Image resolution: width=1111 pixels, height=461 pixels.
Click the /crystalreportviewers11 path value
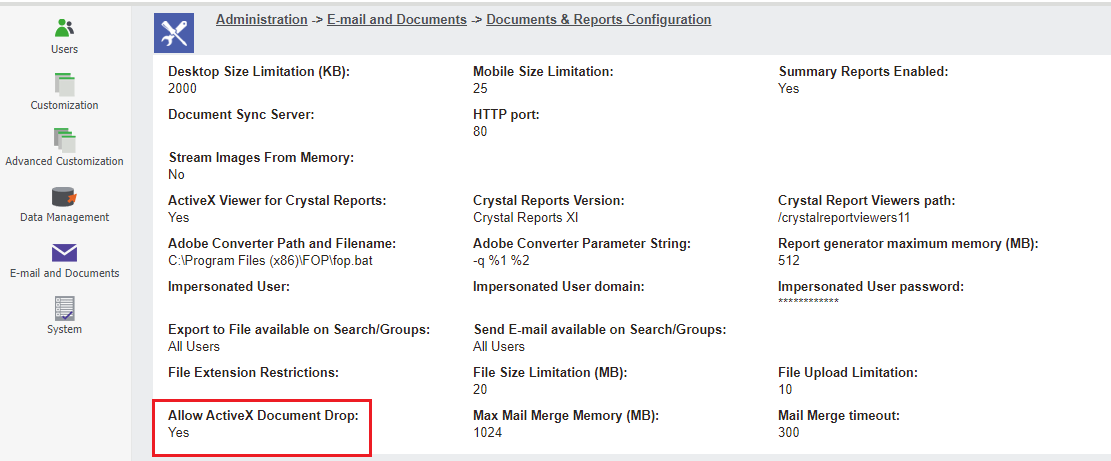coord(843,217)
